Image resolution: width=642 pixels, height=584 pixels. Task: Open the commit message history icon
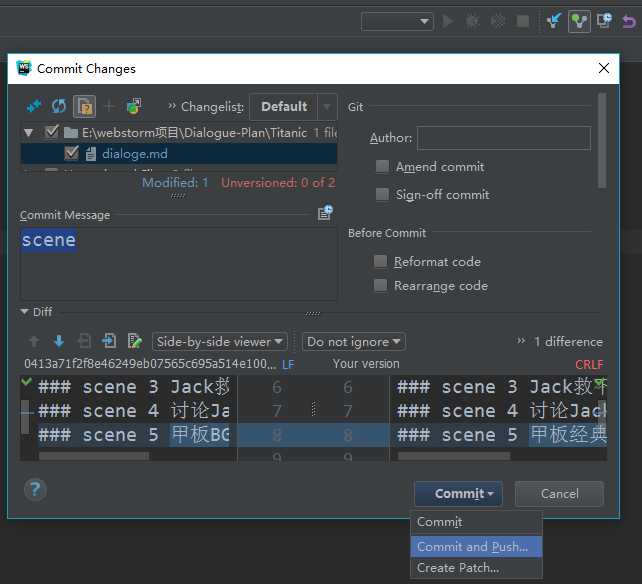click(325, 213)
